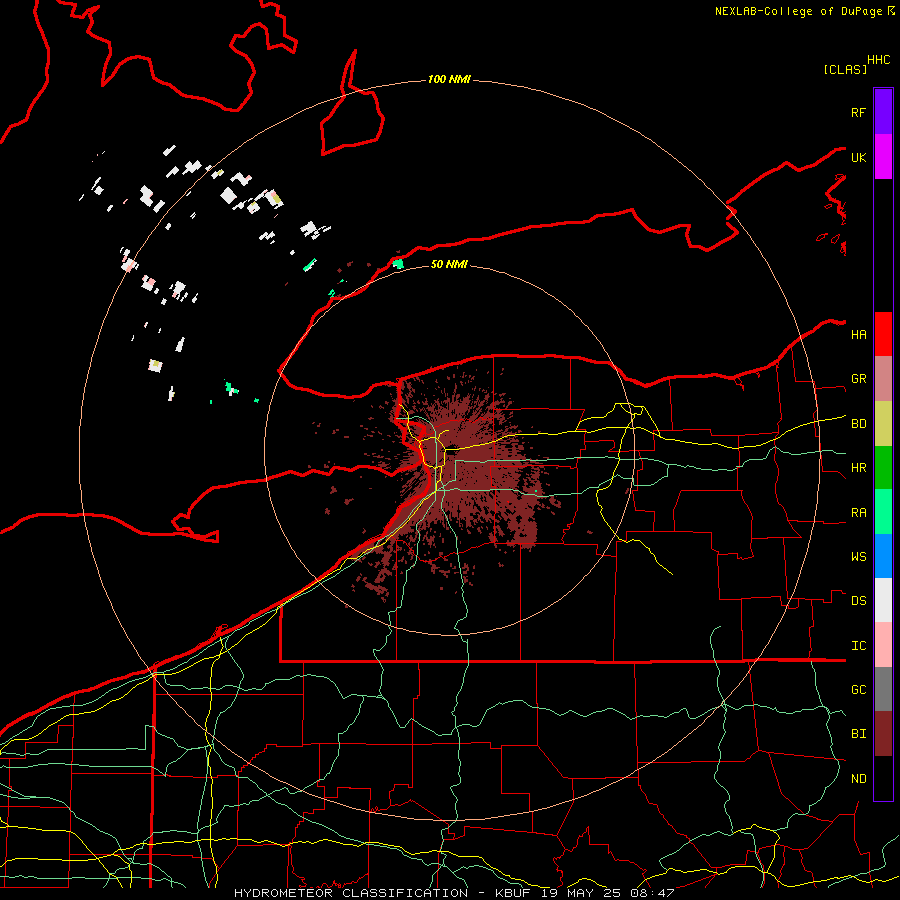Click the BI legend label
This screenshot has height=900, width=900.
coord(859,734)
